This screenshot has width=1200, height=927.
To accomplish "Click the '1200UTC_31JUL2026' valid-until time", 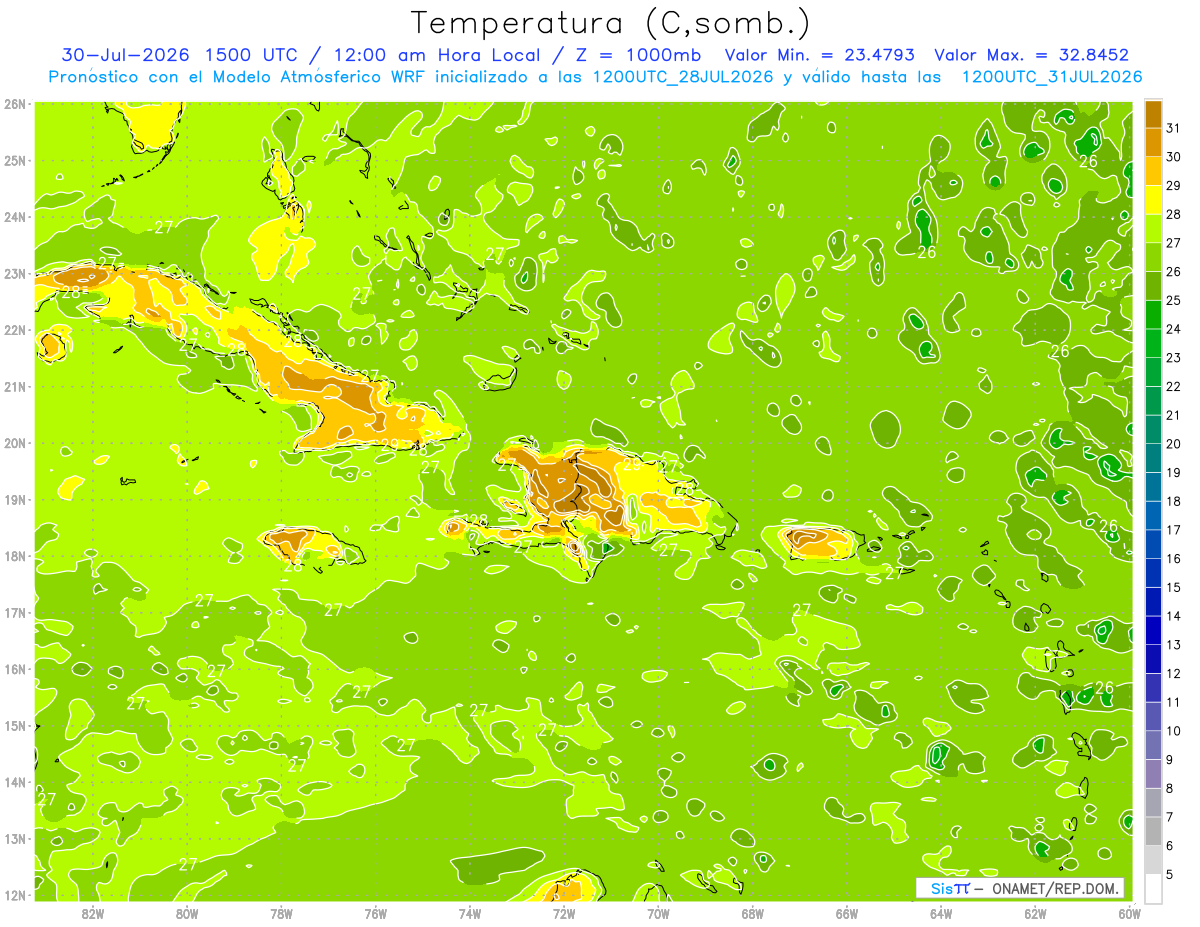I will click(1051, 76).
